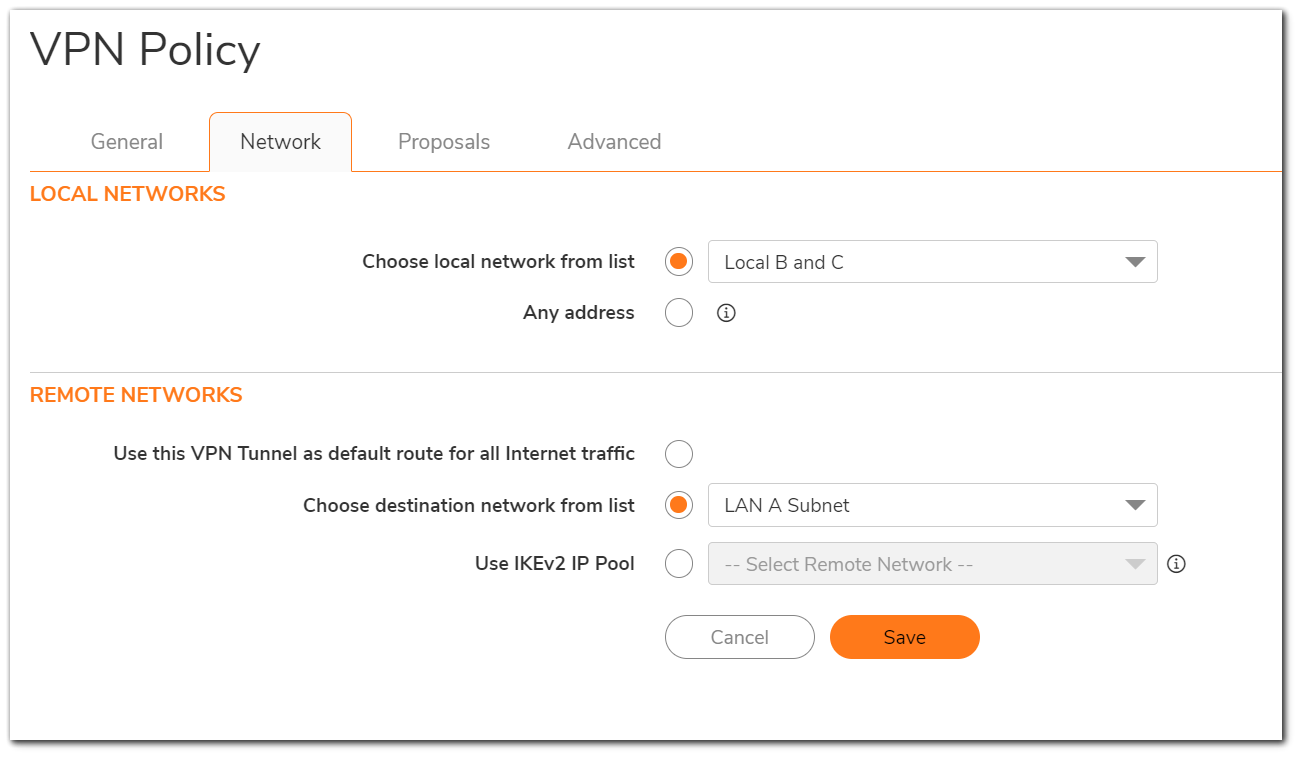The image size is (1300, 758).
Task: Click the Any address label text
Action: pos(579,313)
